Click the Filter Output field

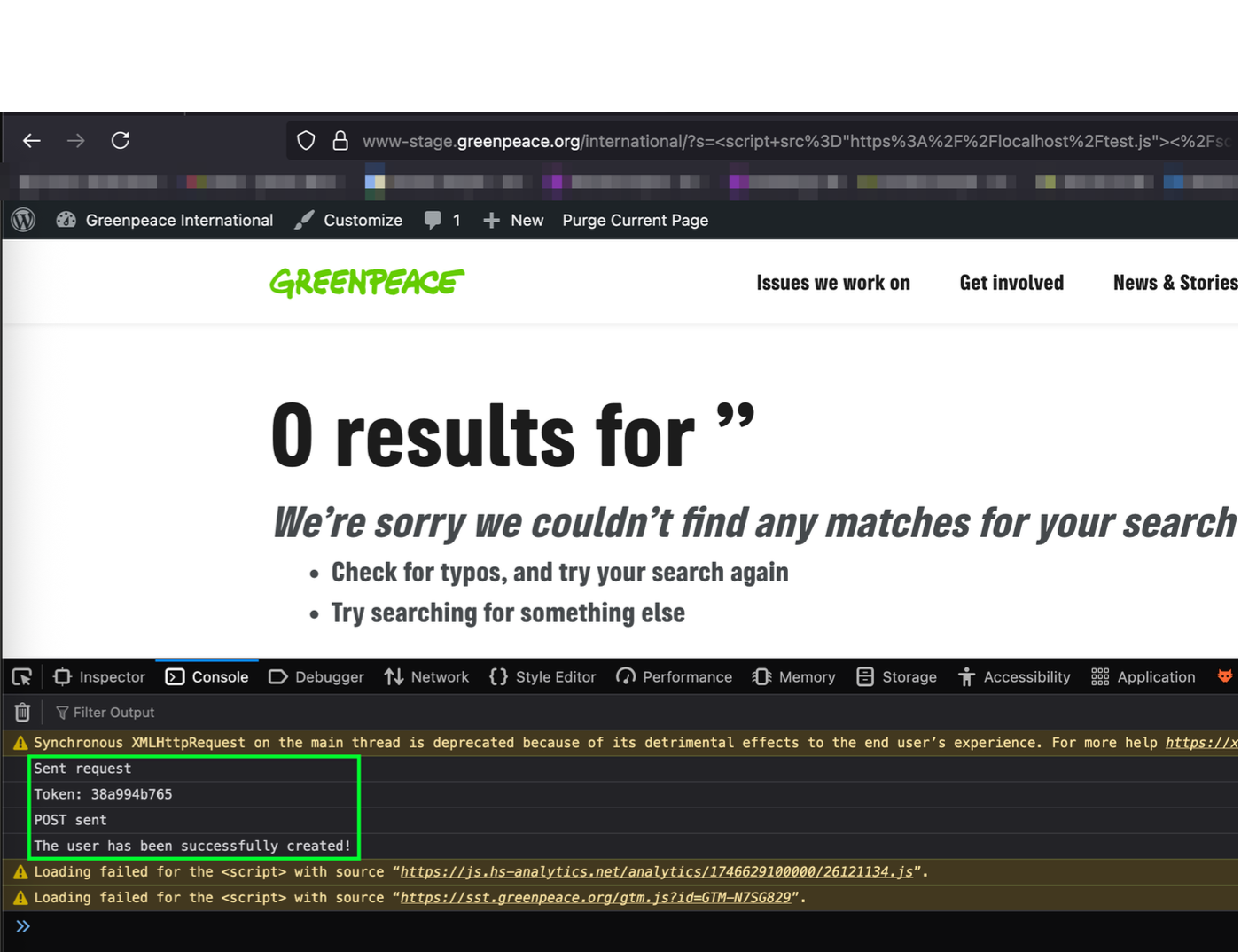[113, 713]
